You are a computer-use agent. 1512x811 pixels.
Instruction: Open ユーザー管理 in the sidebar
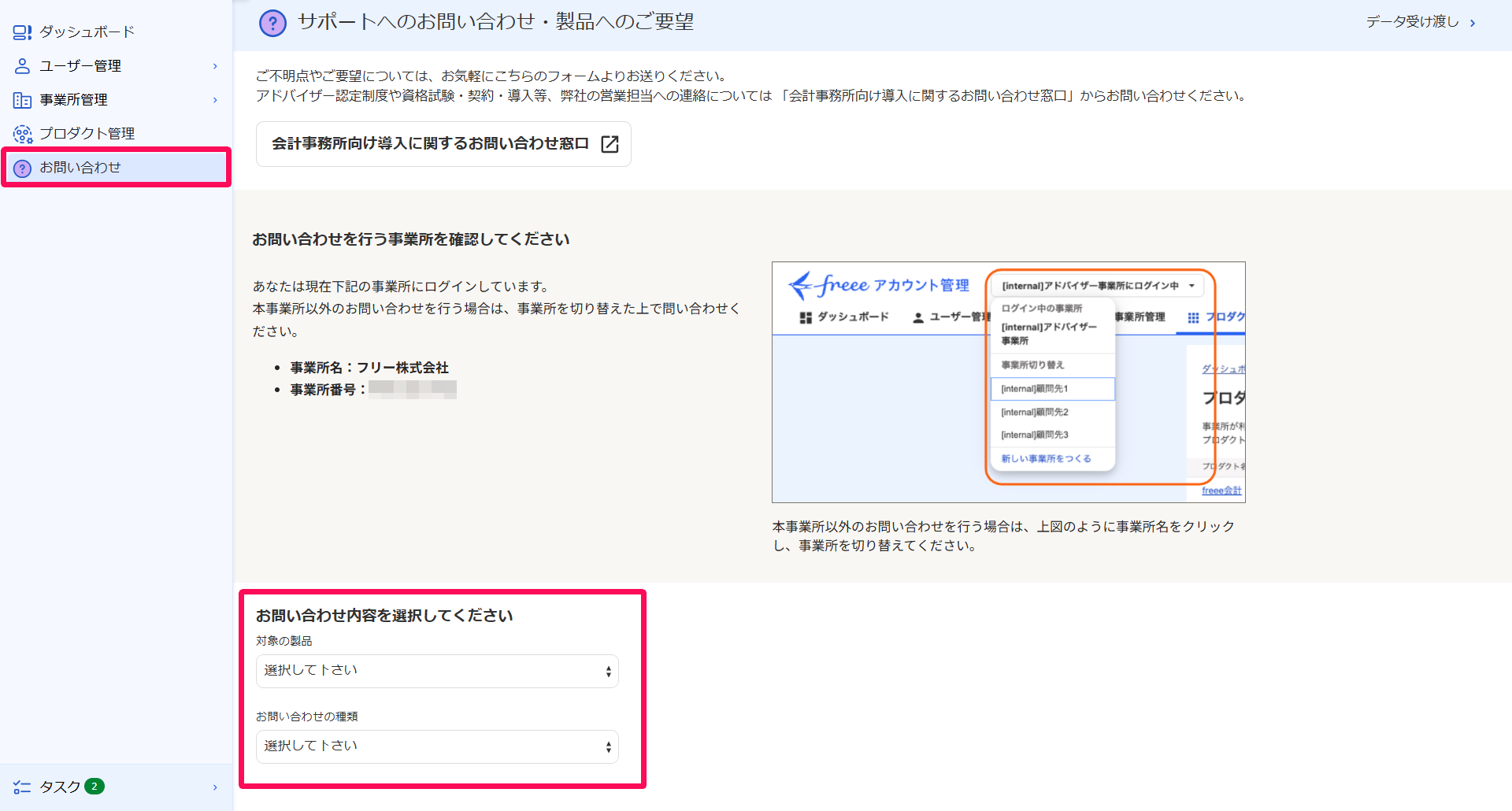[x=116, y=66]
